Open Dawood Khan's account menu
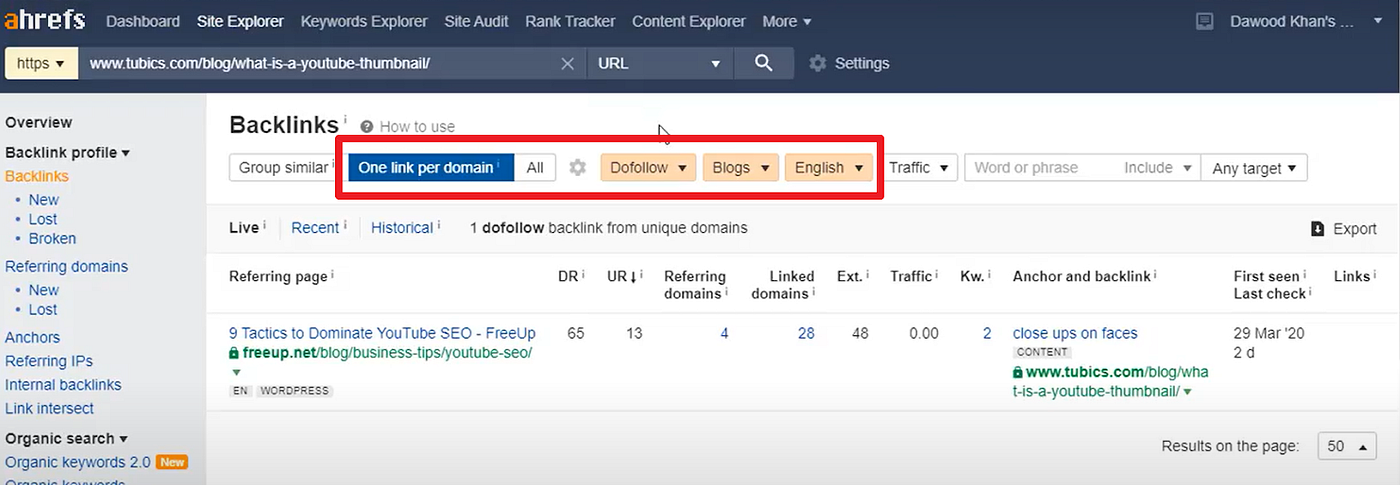 point(1306,21)
